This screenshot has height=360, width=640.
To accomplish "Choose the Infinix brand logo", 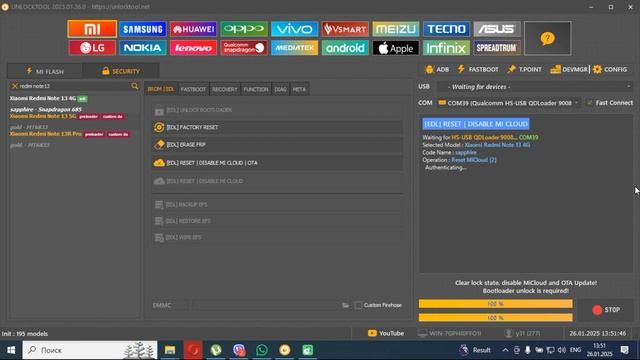I will pyautogui.click(x=446, y=48).
